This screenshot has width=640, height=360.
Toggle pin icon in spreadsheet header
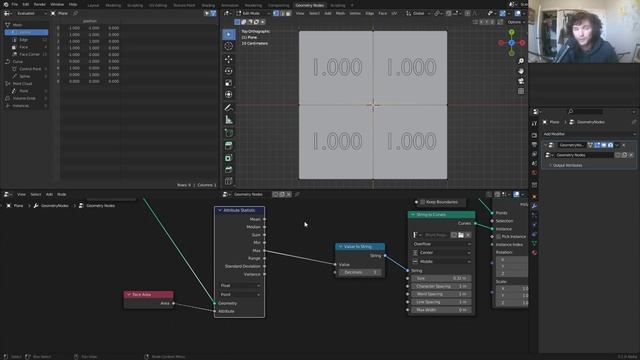pyautogui.click(x=76, y=13)
